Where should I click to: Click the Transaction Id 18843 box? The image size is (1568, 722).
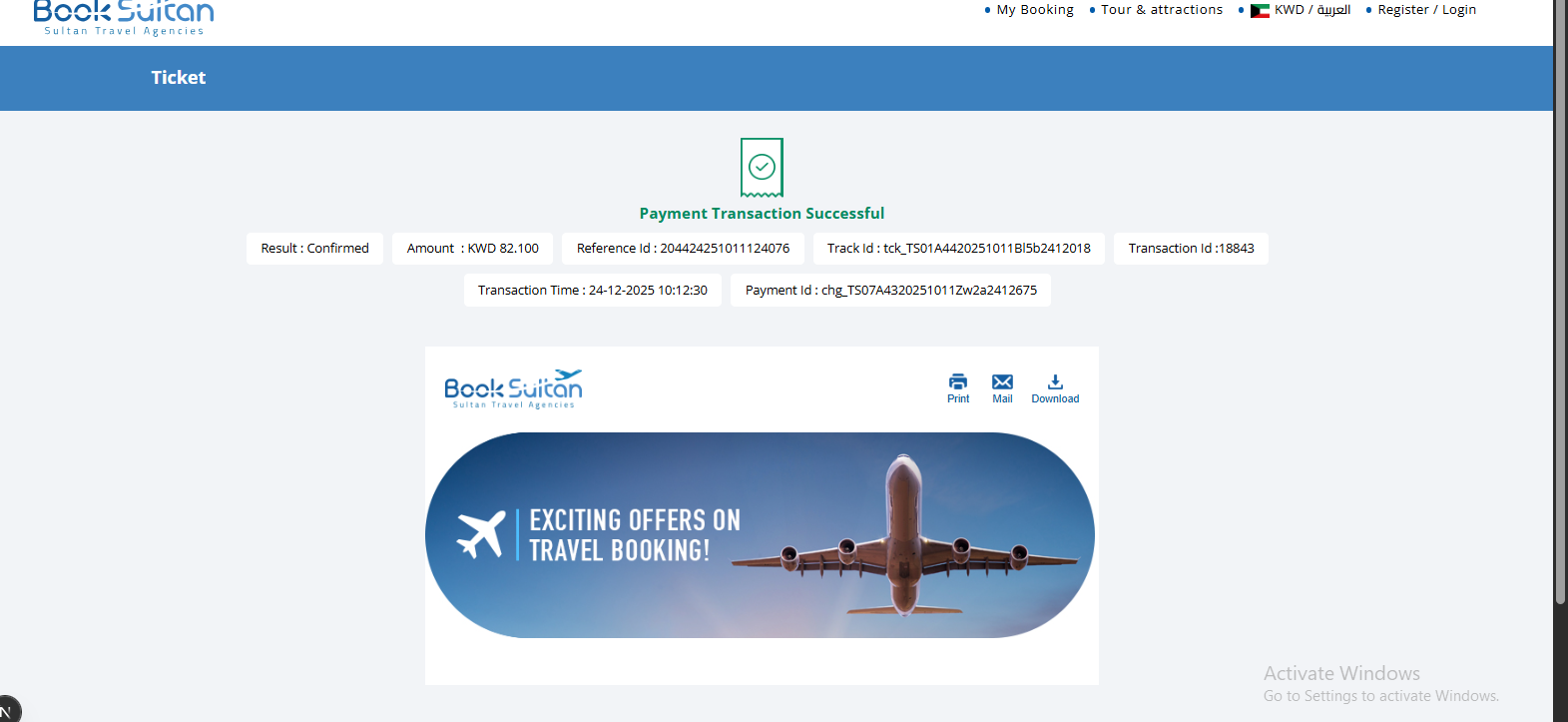tap(1191, 249)
